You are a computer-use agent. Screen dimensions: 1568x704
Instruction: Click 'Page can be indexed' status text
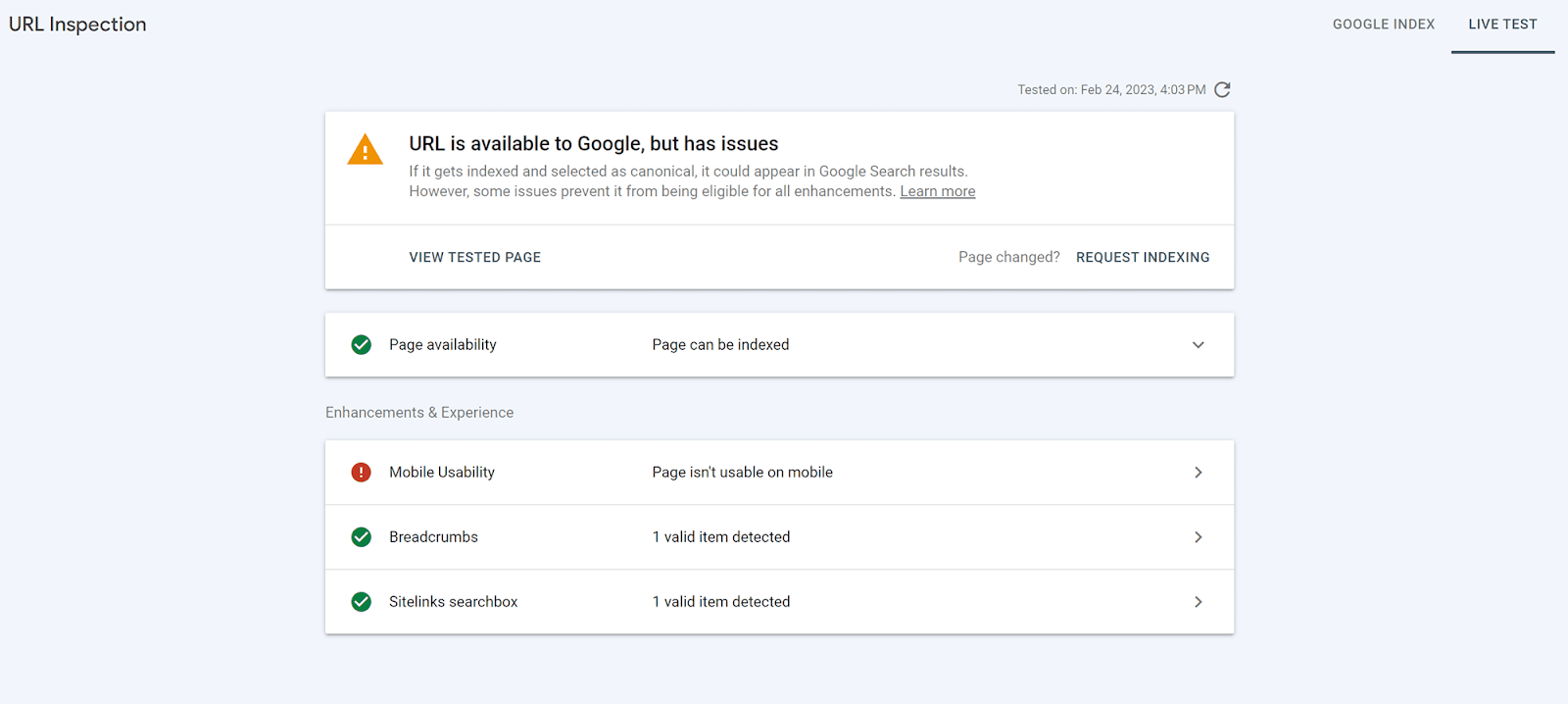[x=720, y=344]
